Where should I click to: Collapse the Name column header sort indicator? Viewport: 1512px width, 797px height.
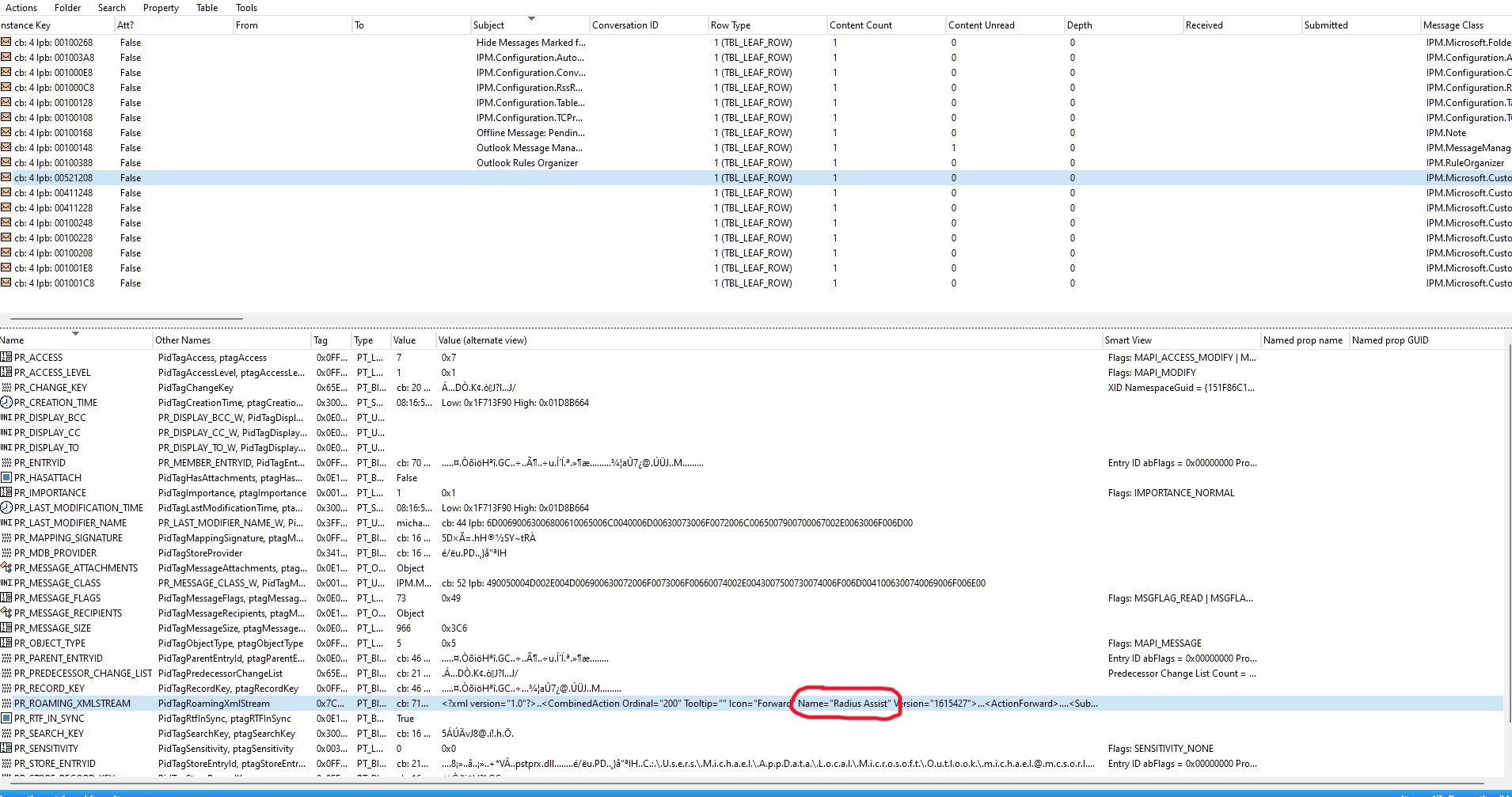[75, 334]
